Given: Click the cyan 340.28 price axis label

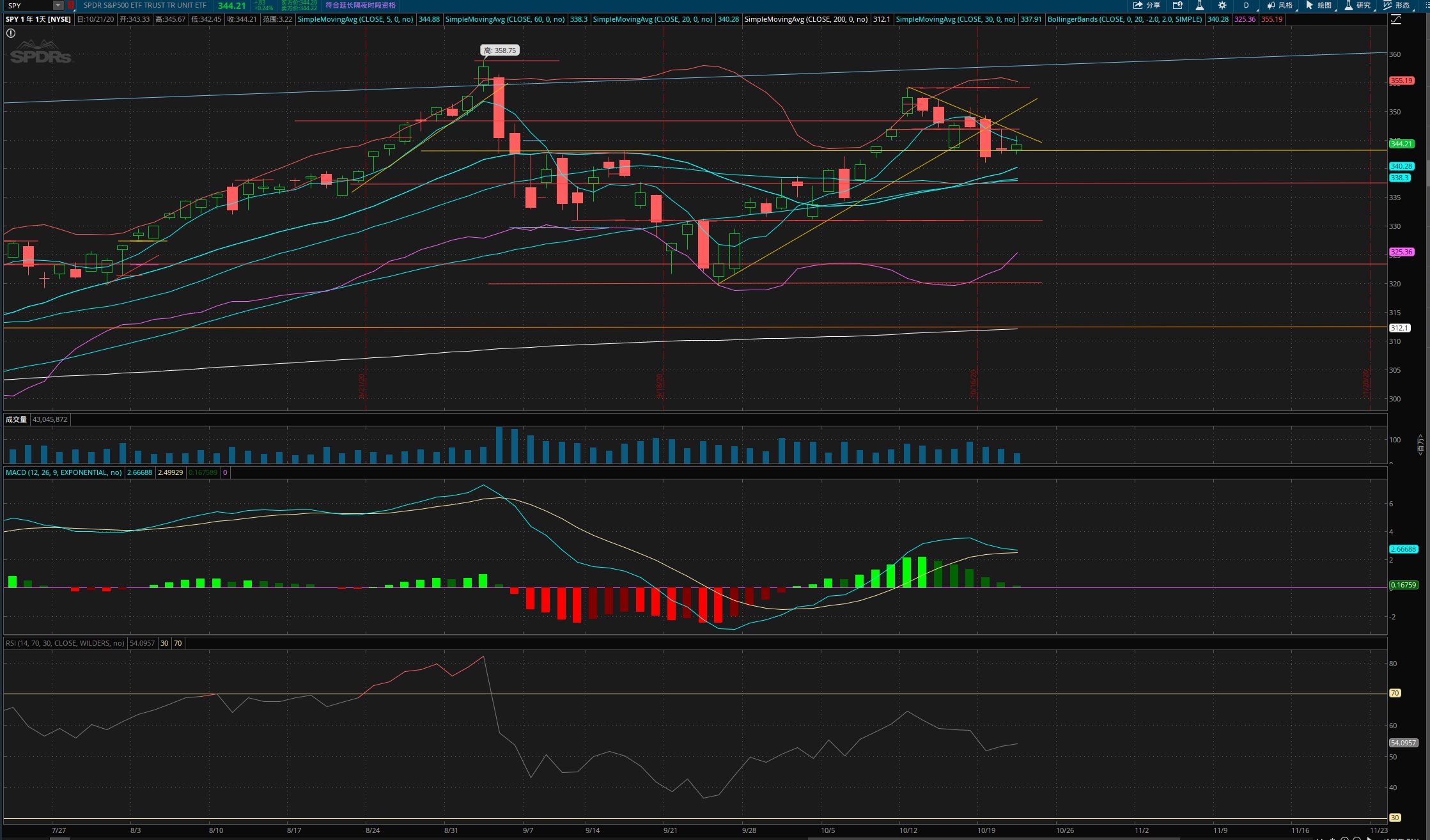Looking at the screenshot, I should pyautogui.click(x=1401, y=166).
